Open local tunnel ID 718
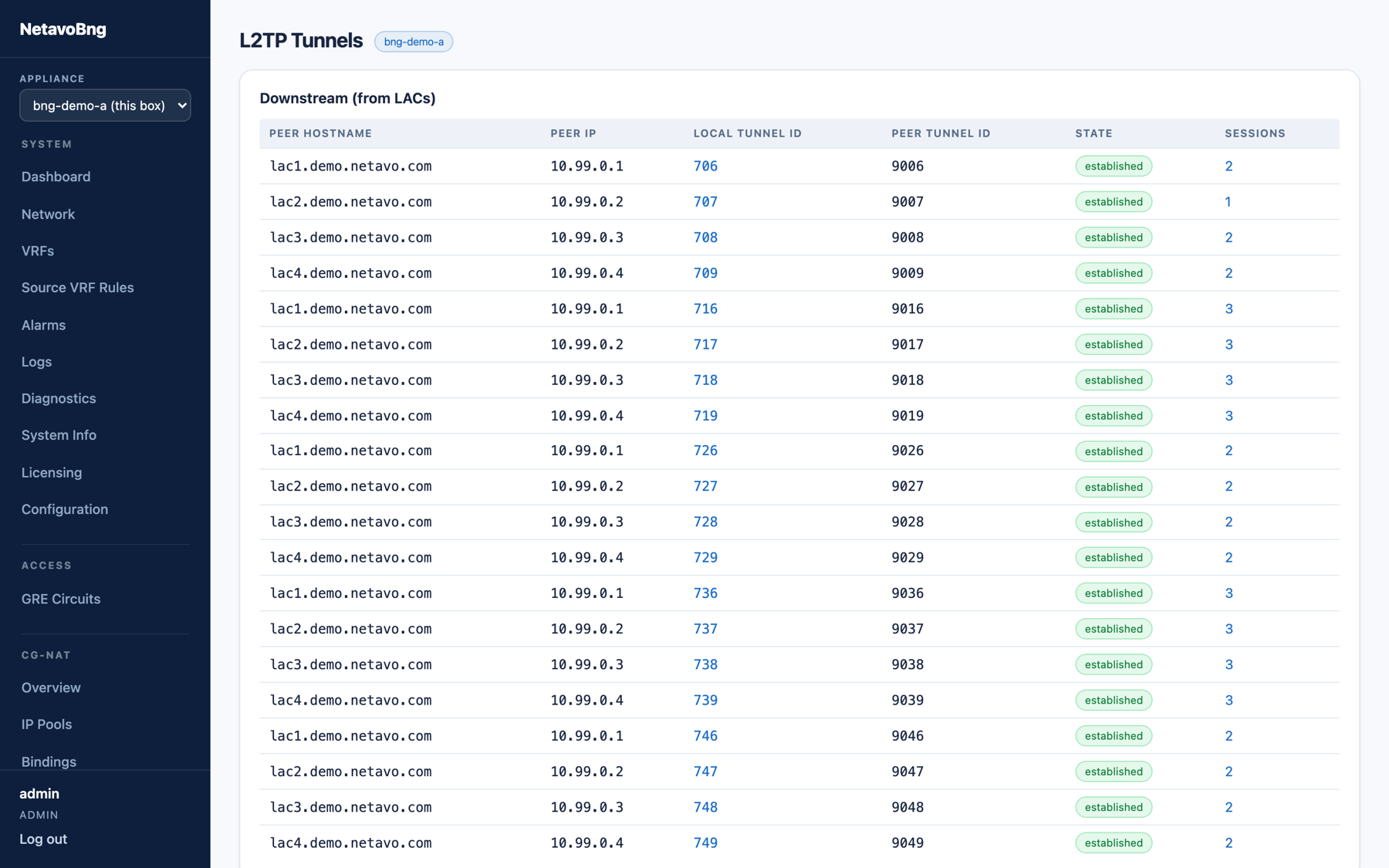Image resolution: width=1389 pixels, height=868 pixels. coord(705,380)
